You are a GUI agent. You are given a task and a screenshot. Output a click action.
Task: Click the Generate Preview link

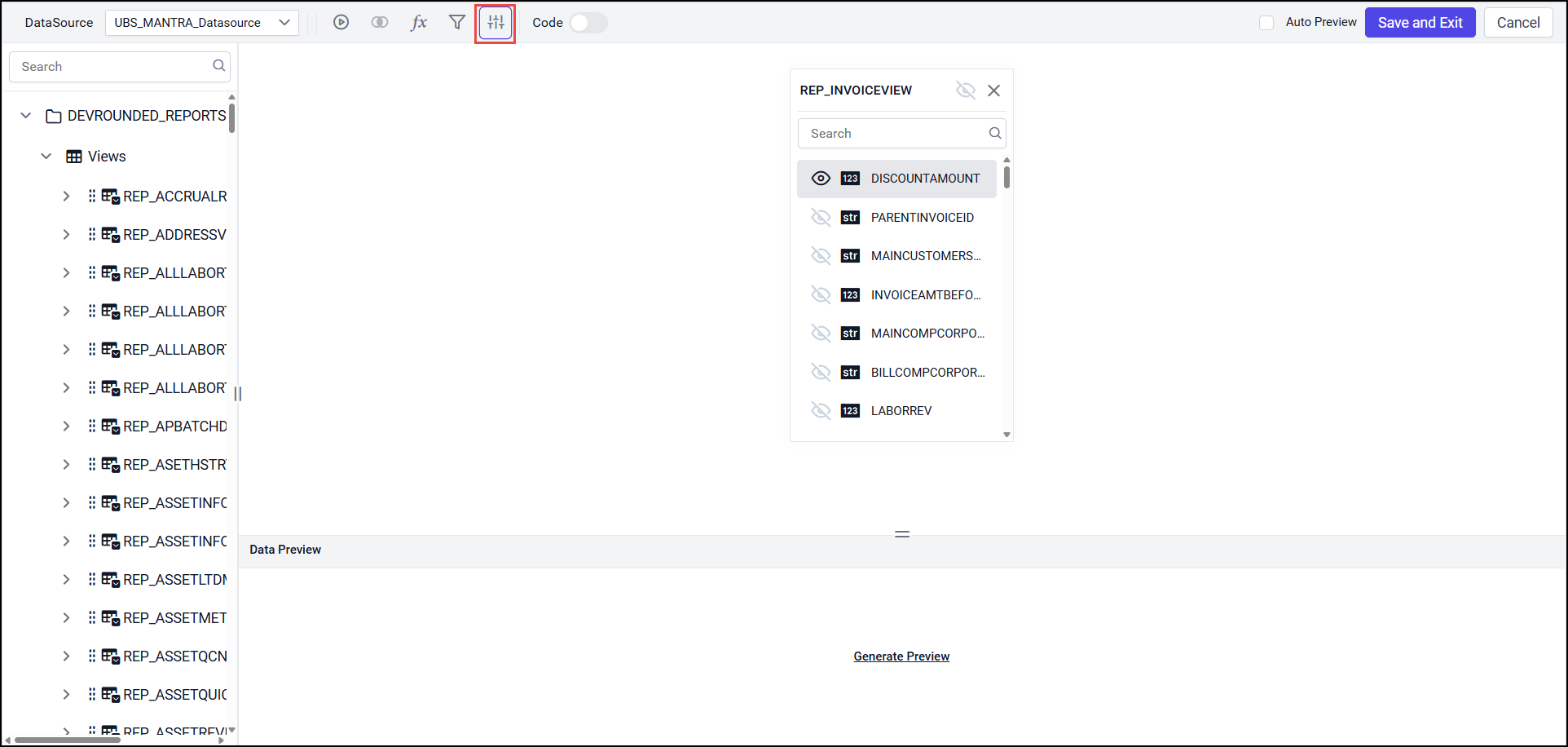[x=901, y=656]
